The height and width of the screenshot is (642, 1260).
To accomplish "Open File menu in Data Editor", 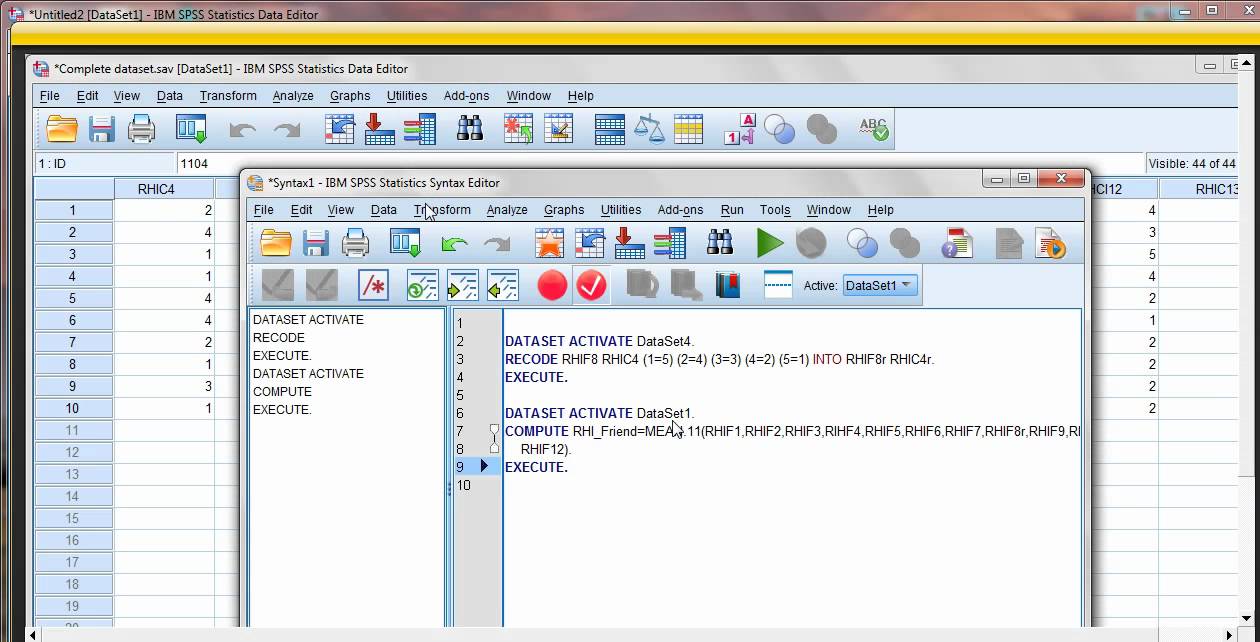I will click(x=49, y=96).
